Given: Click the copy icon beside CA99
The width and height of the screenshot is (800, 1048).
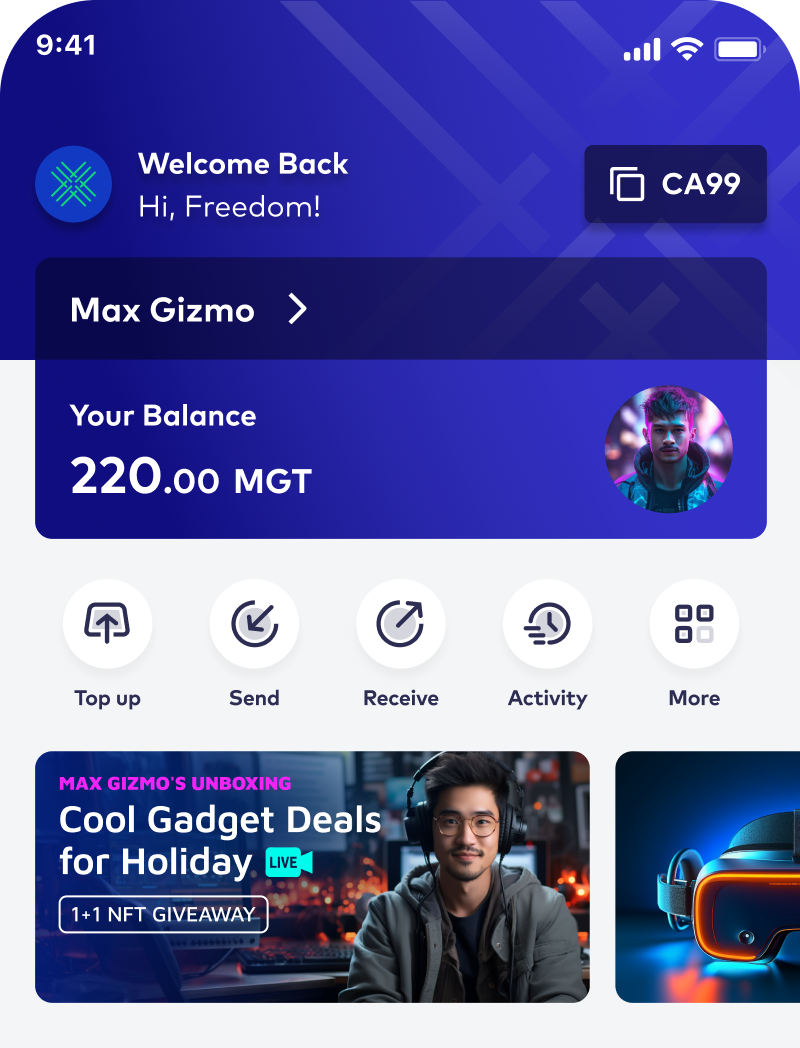Looking at the screenshot, I should pos(627,184).
